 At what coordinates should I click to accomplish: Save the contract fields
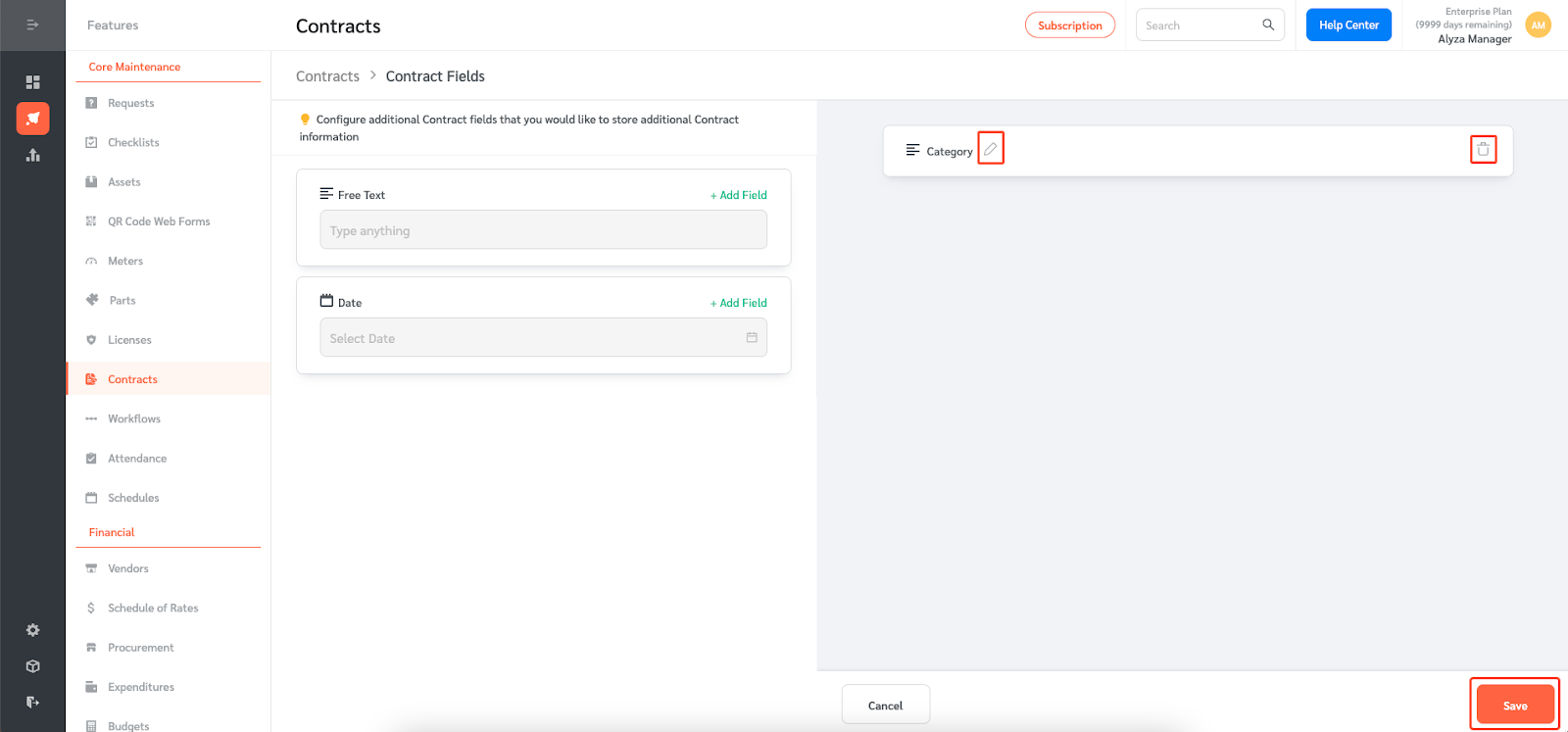tap(1515, 705)
